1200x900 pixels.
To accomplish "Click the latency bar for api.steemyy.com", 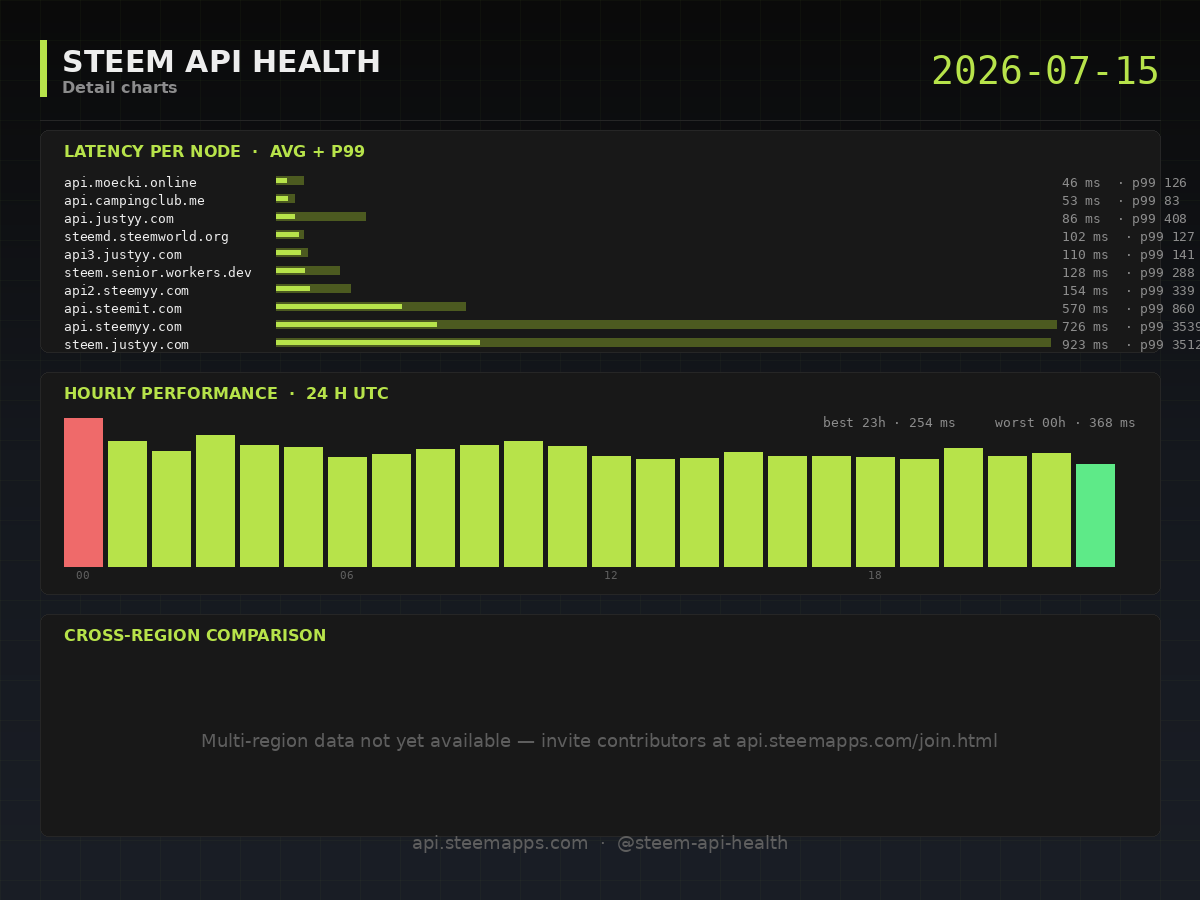I will 666,325.
